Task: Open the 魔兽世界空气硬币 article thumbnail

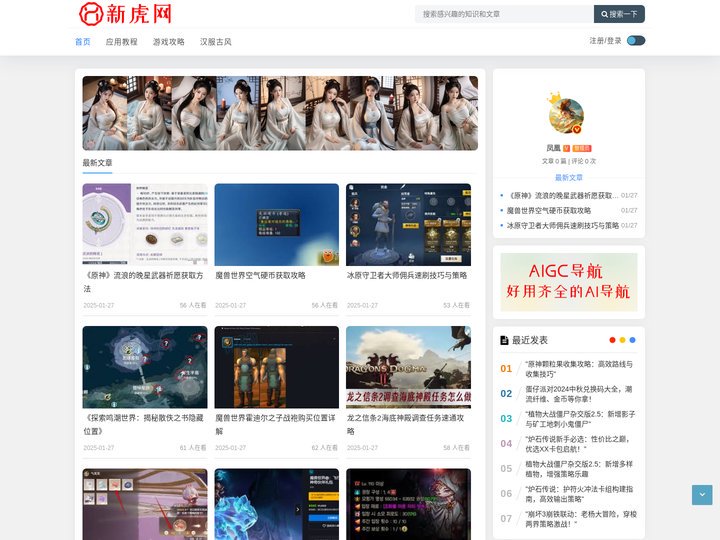Action: [x=276, y=225]
